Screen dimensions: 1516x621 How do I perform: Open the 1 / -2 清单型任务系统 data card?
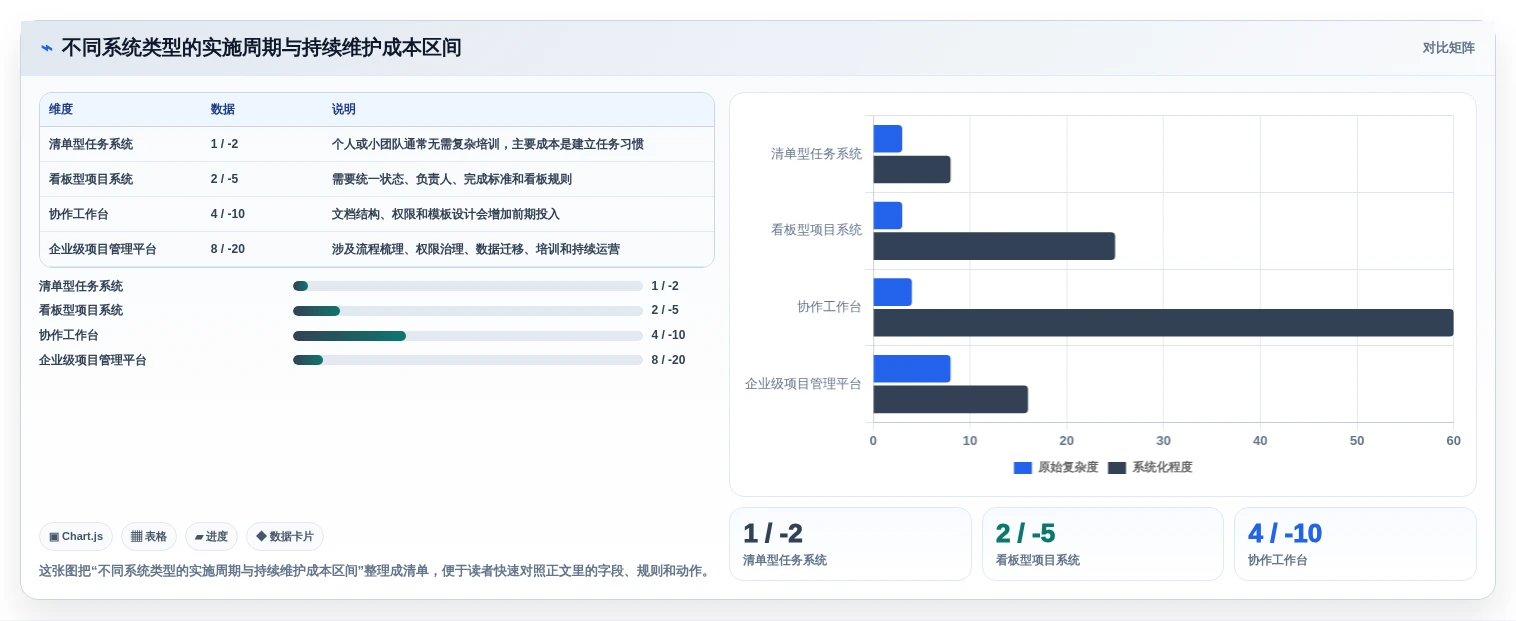pos(850,544)
